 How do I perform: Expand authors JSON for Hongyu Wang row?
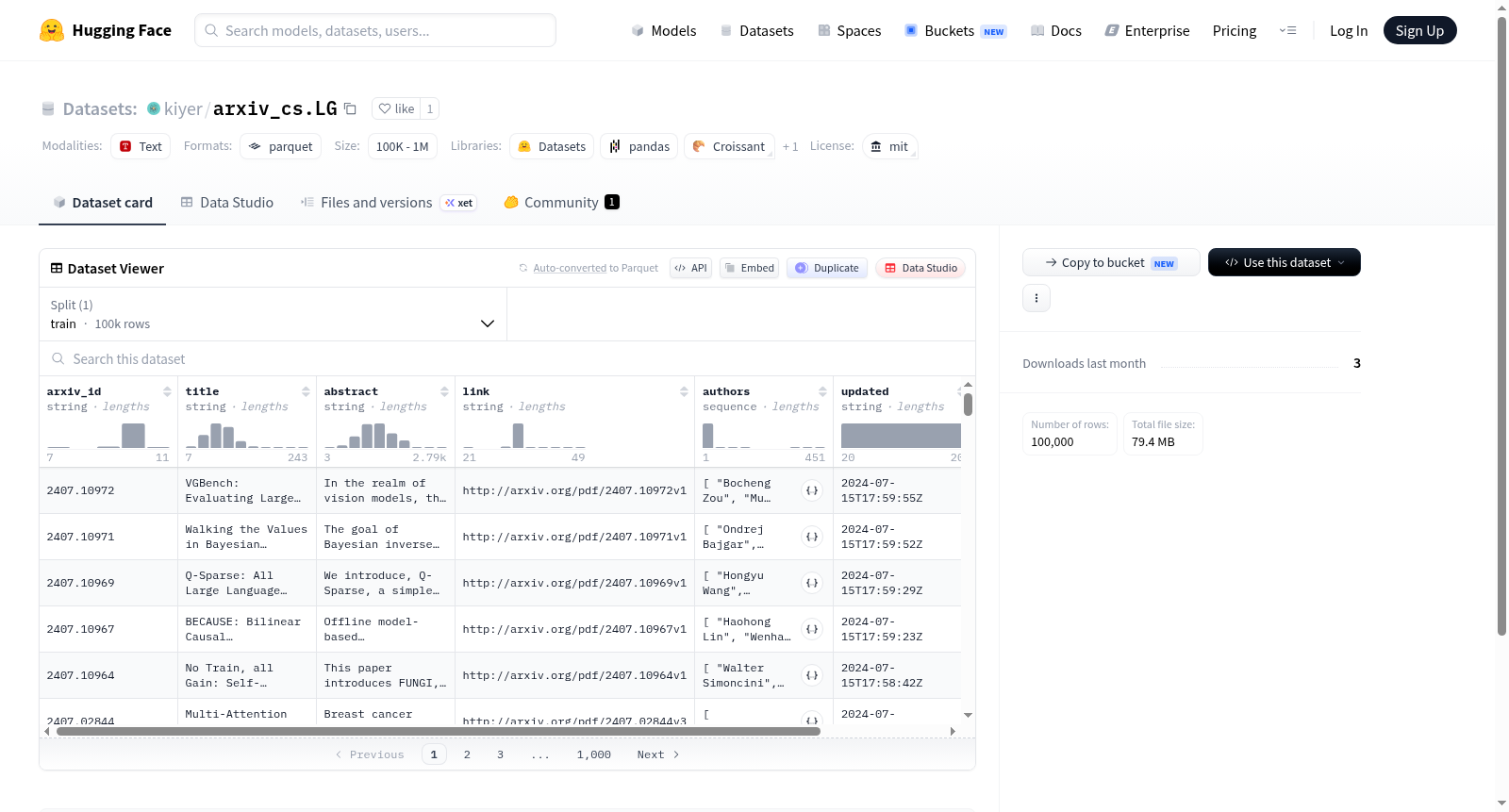pyautogui.click(x=812, y=583)
